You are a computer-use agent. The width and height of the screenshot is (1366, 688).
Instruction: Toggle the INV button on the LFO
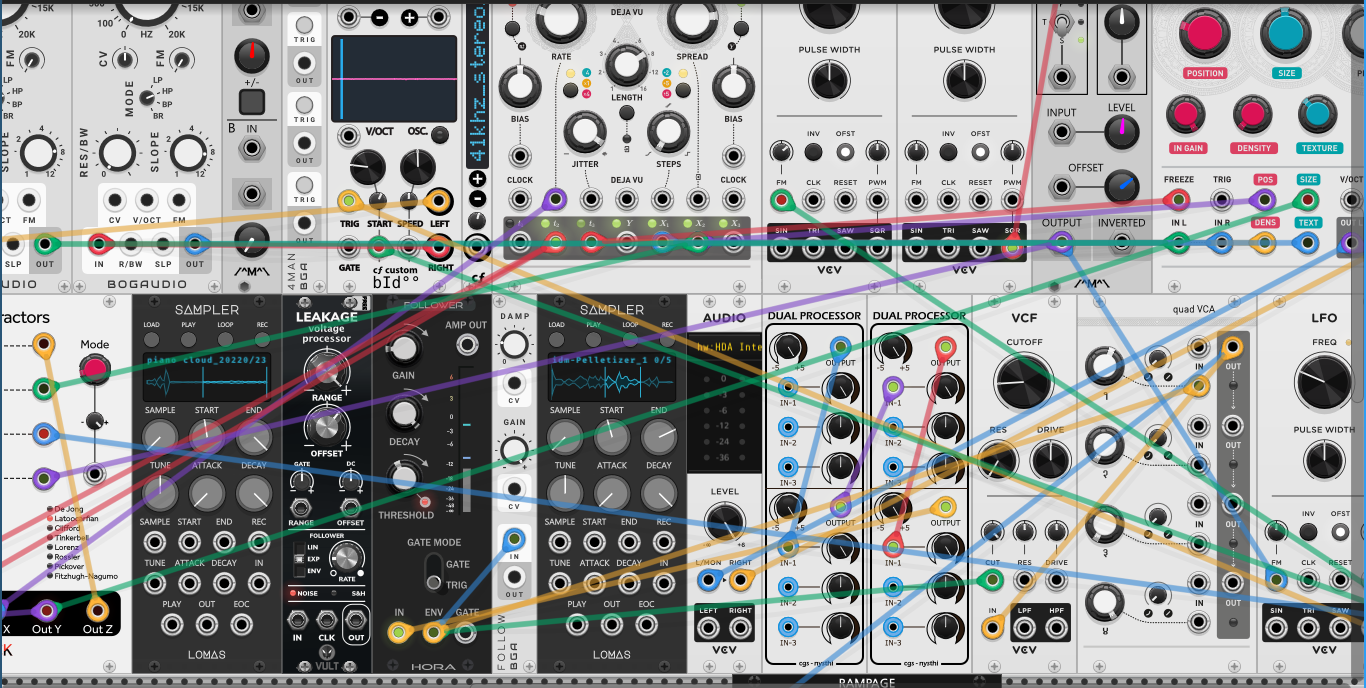1309,533
